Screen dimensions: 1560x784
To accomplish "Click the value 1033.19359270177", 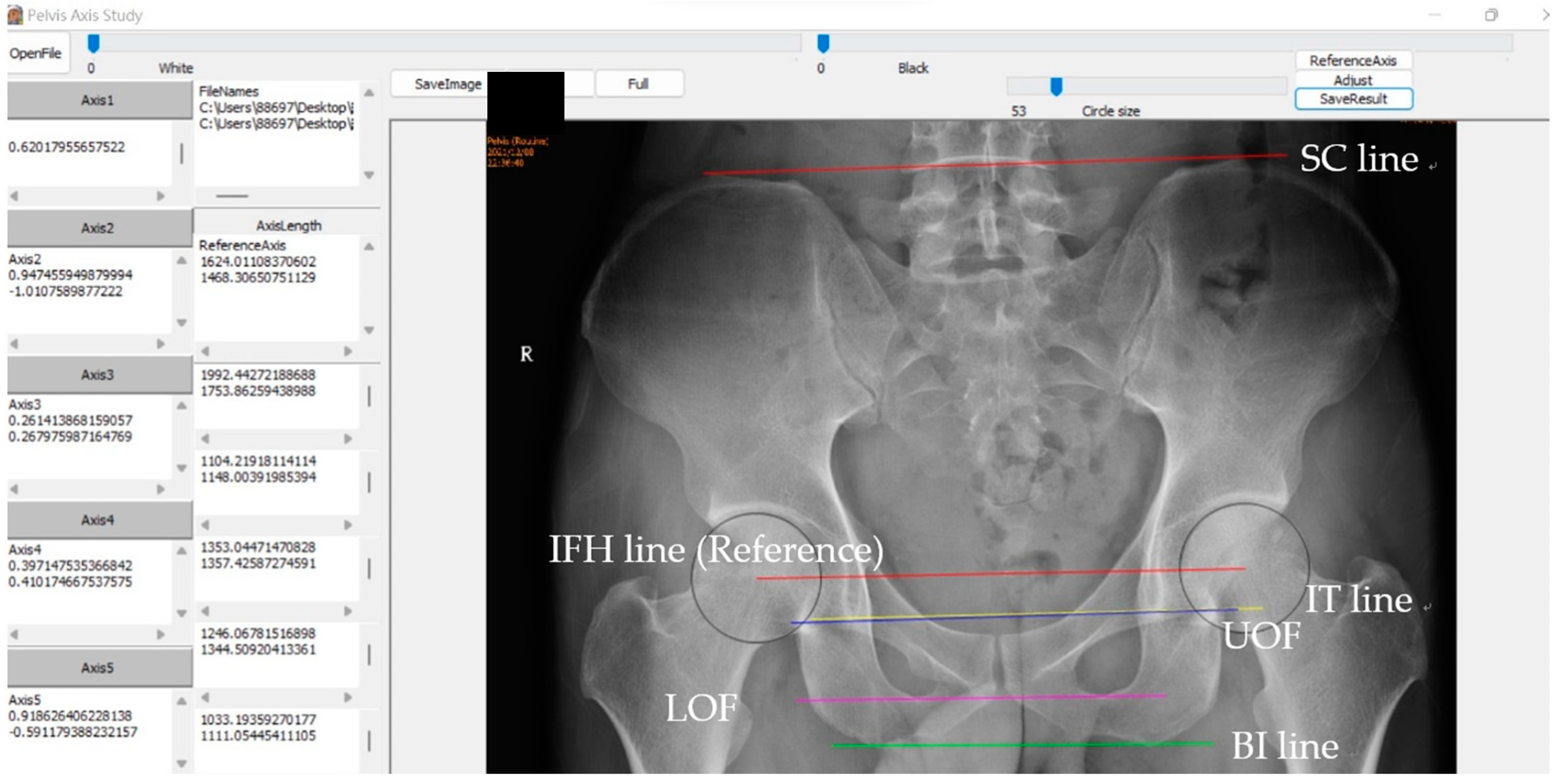I will (258, 720).
